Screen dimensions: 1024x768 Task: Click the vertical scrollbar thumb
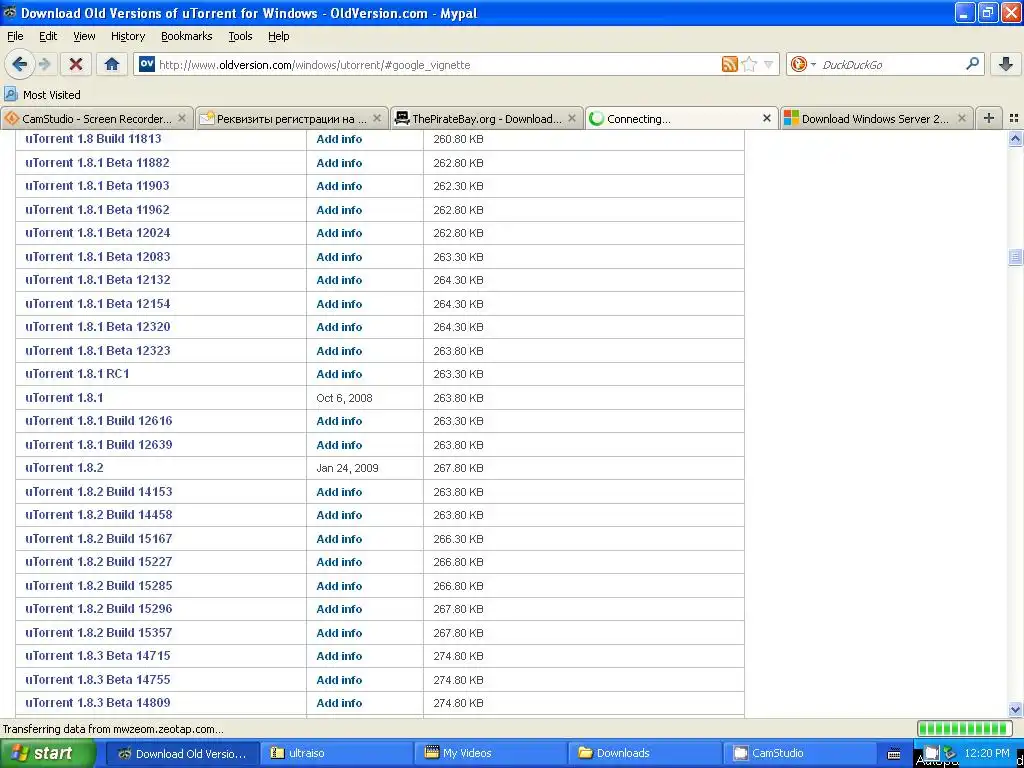tap(1015, 257)
